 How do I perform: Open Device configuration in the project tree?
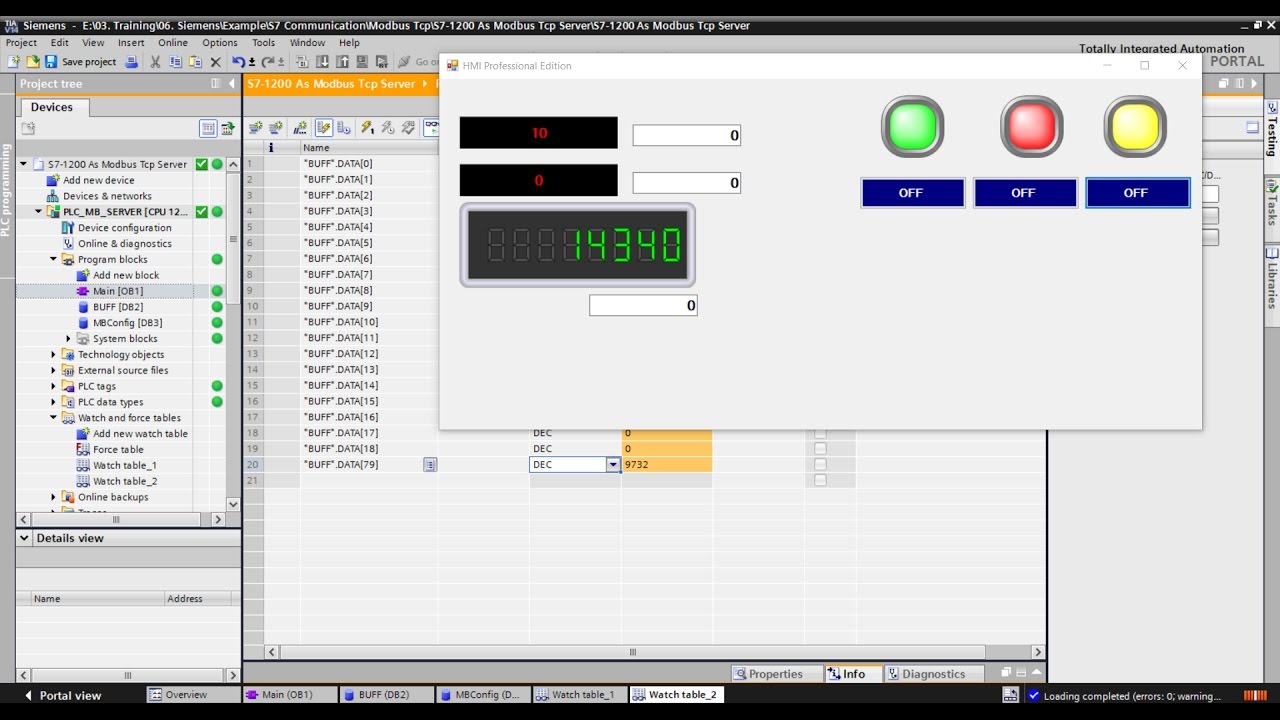[x=124, y=227]
